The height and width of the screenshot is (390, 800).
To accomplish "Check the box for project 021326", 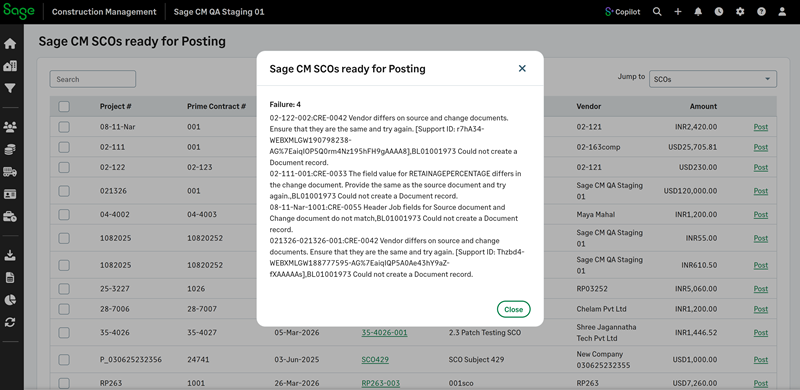I will point(64,191).
